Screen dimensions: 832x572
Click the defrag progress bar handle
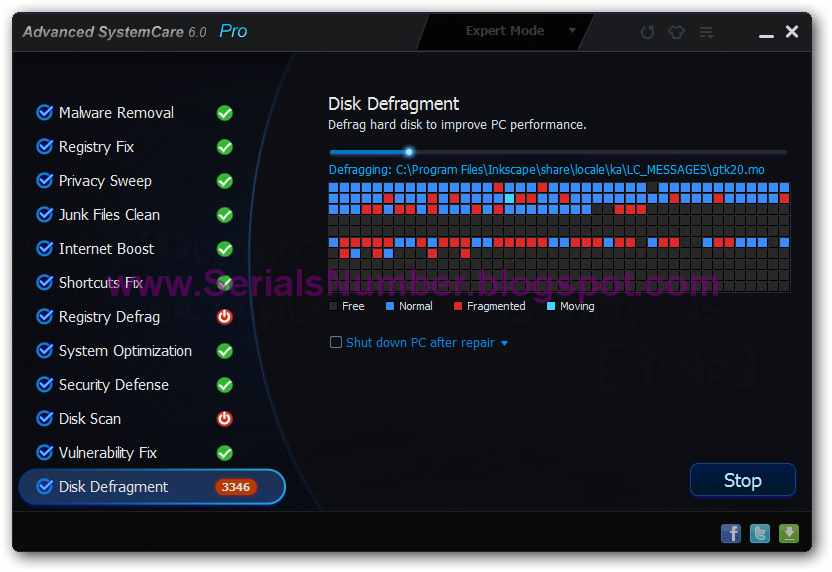pyautogui.click(x=409, y=152)
